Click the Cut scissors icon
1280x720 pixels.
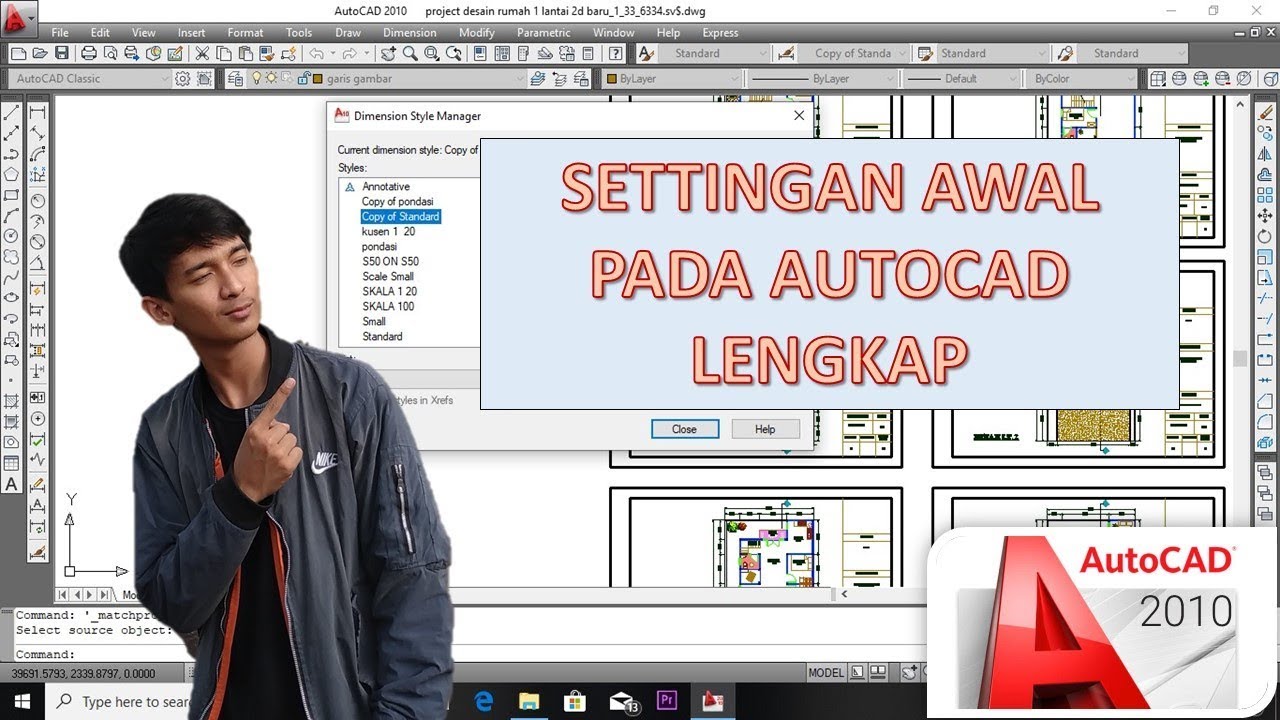(201, 53)
